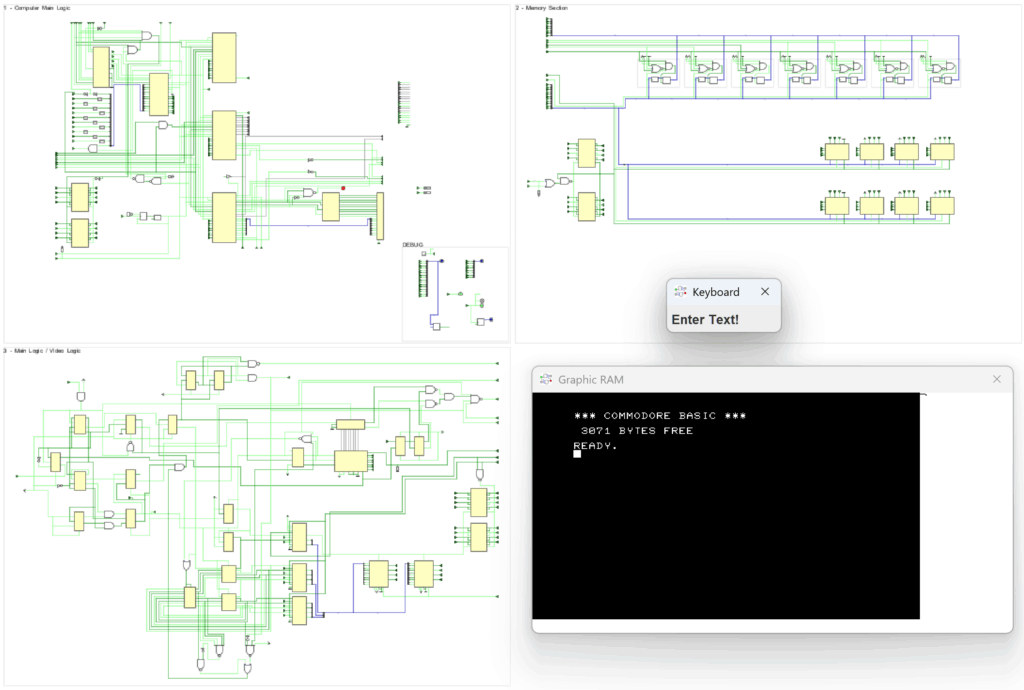The width and height of the screenshot is (1024, 690).
Task: Click the white cursor block under READY
Action: 577,454
